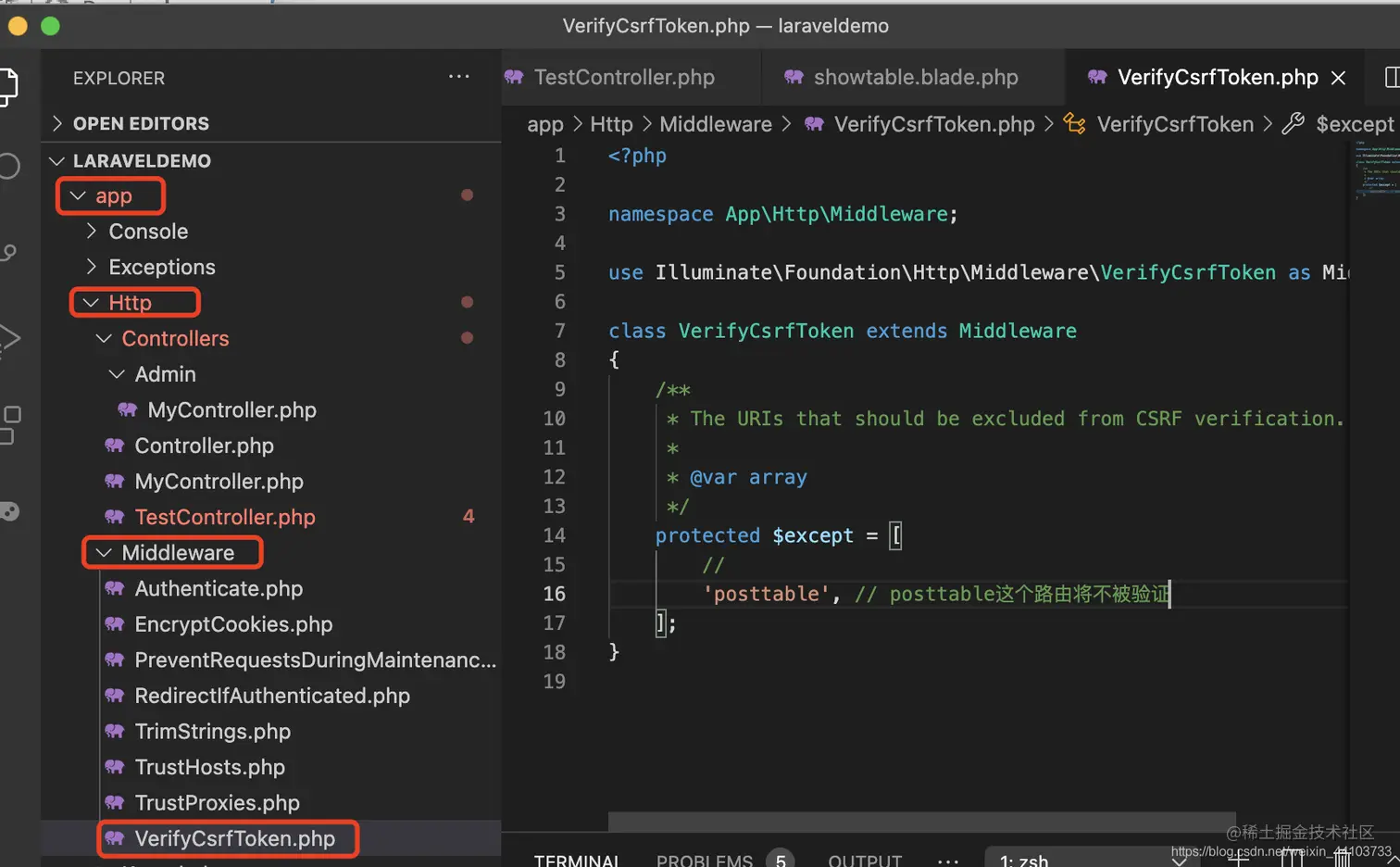Click the PHP icon on the TestController.php tab

[514, 77]
